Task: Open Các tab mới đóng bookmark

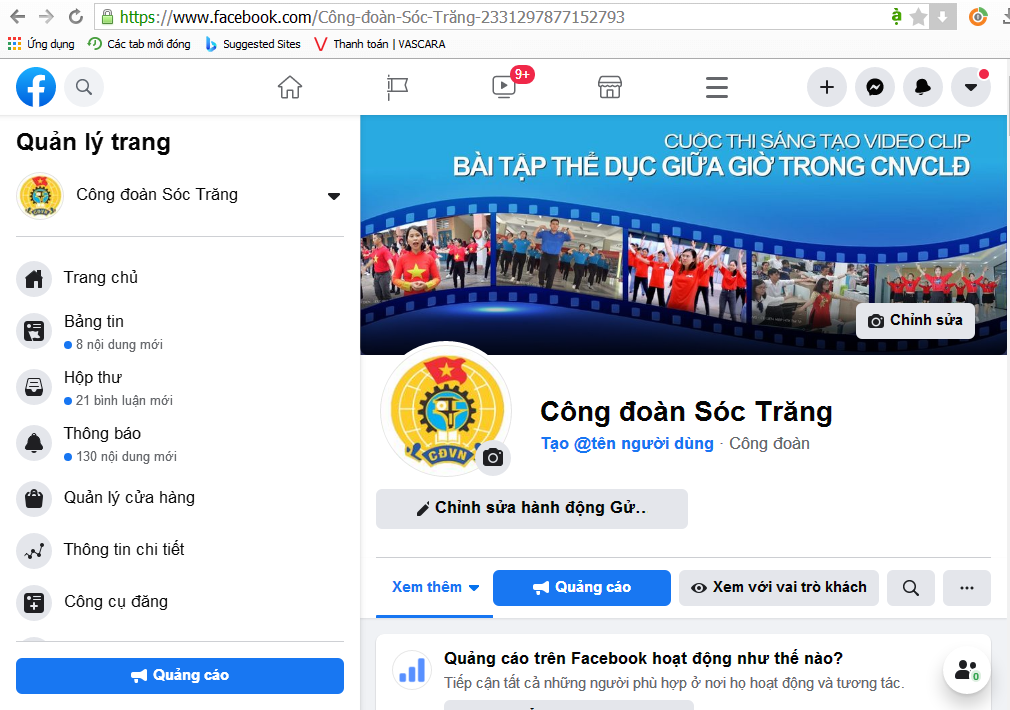Action: [139, 44]
